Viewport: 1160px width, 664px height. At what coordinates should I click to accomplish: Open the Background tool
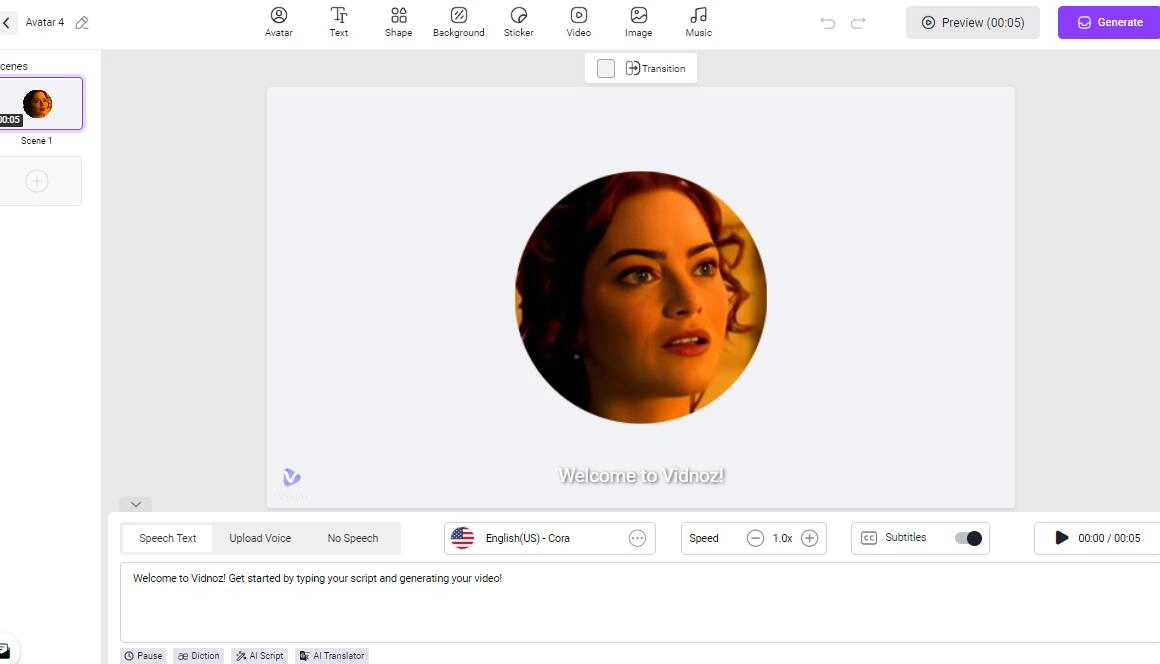point(458,22)
